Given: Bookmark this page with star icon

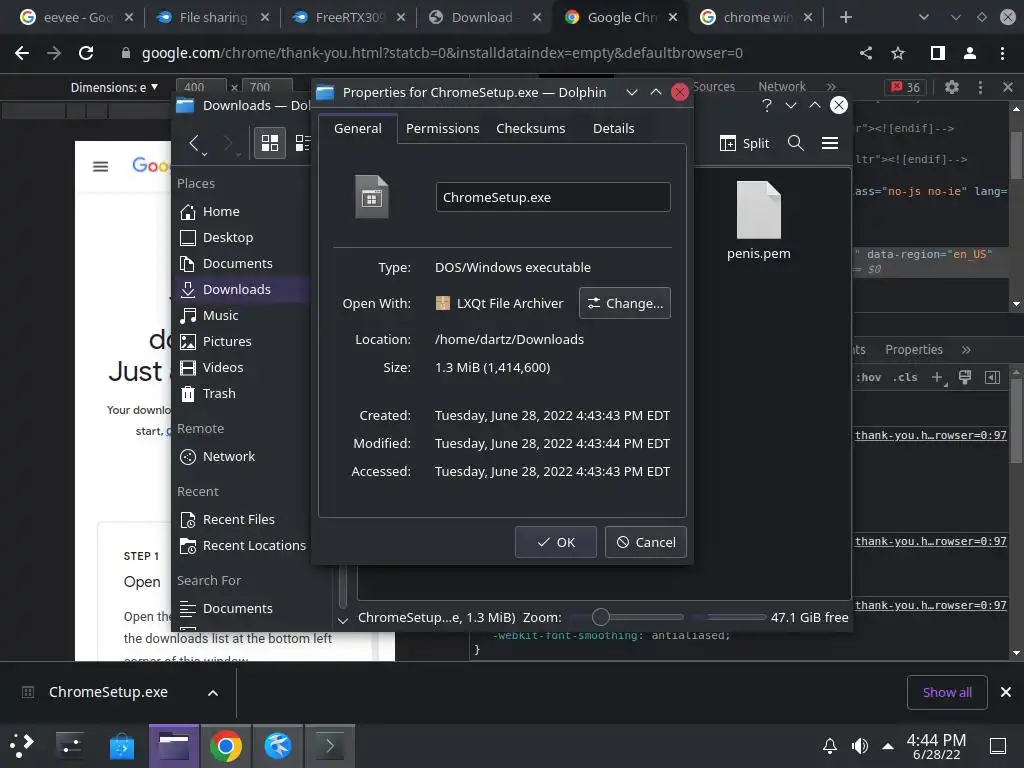Looking at the screenshot, I should point(899,53).
